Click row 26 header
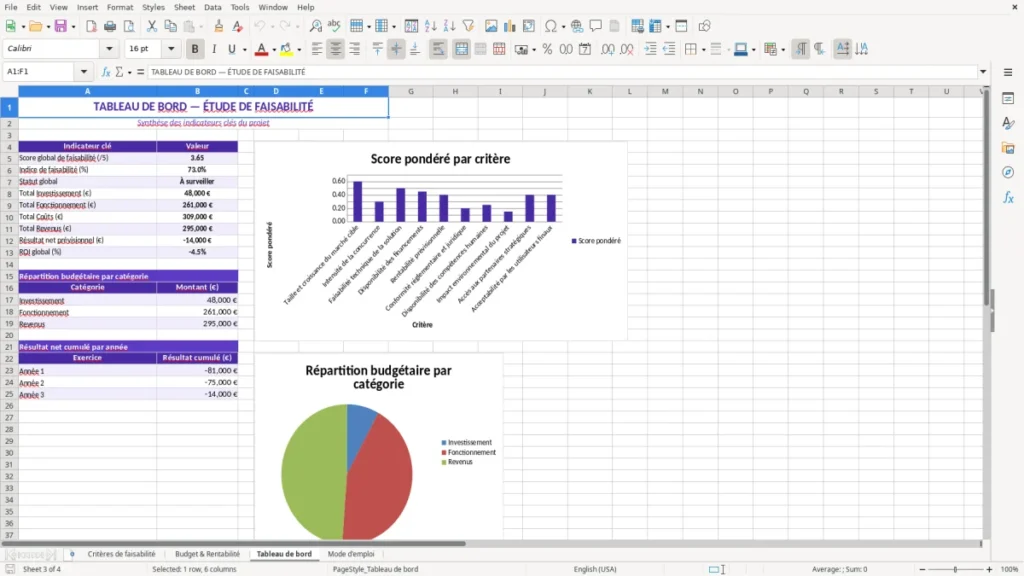The height and width of the screenshot is (576, 1024). (x=9, y=406)
